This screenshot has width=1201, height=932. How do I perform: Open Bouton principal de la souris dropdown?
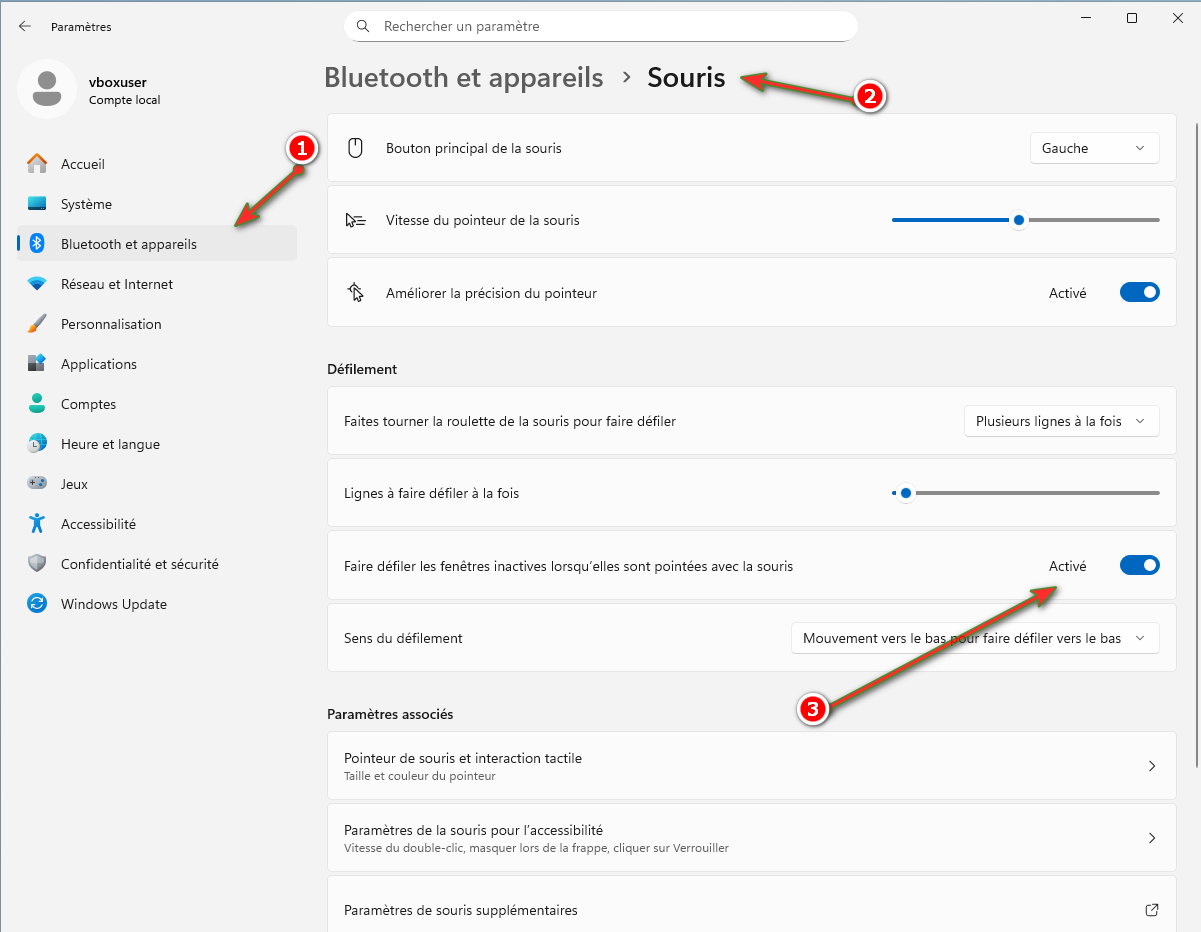click(x=1094, y=148)
